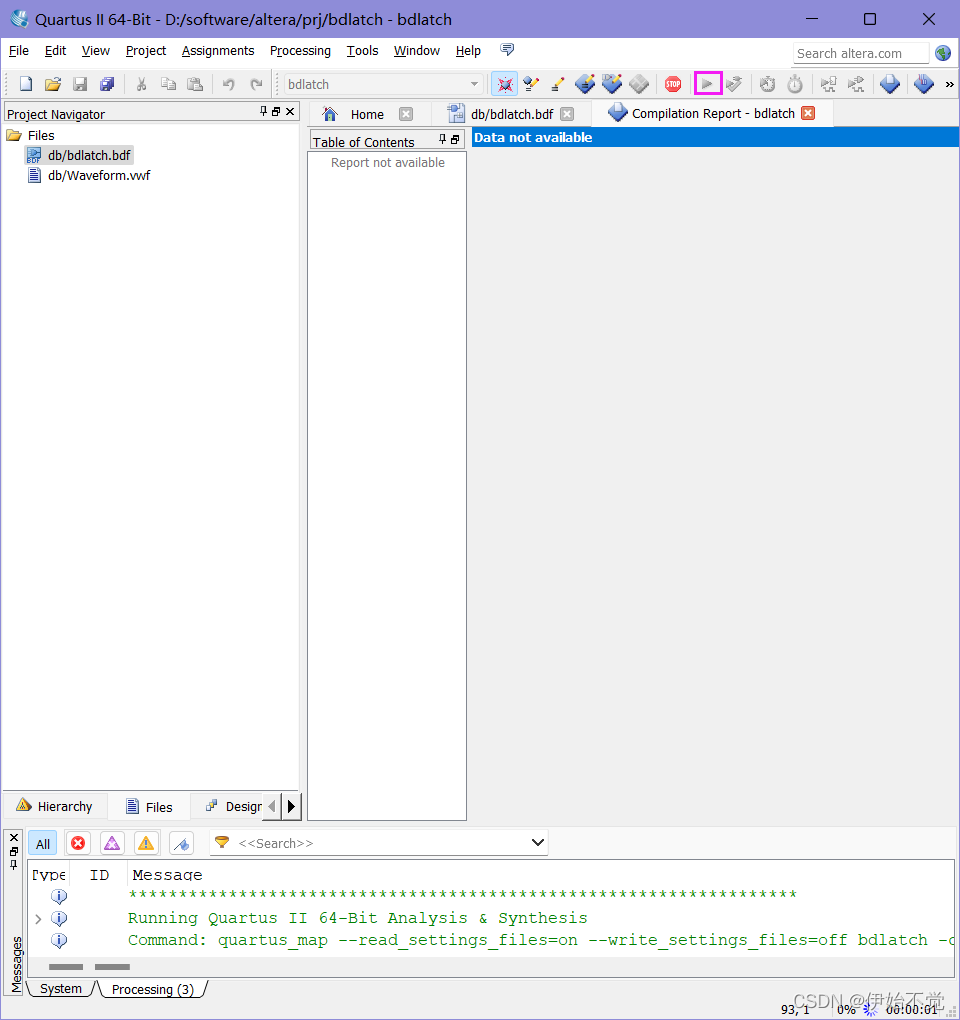The width and height of the screenshot is (960, 1020).
Task: Toggle the error messages filter
Action: pos(78,844)
